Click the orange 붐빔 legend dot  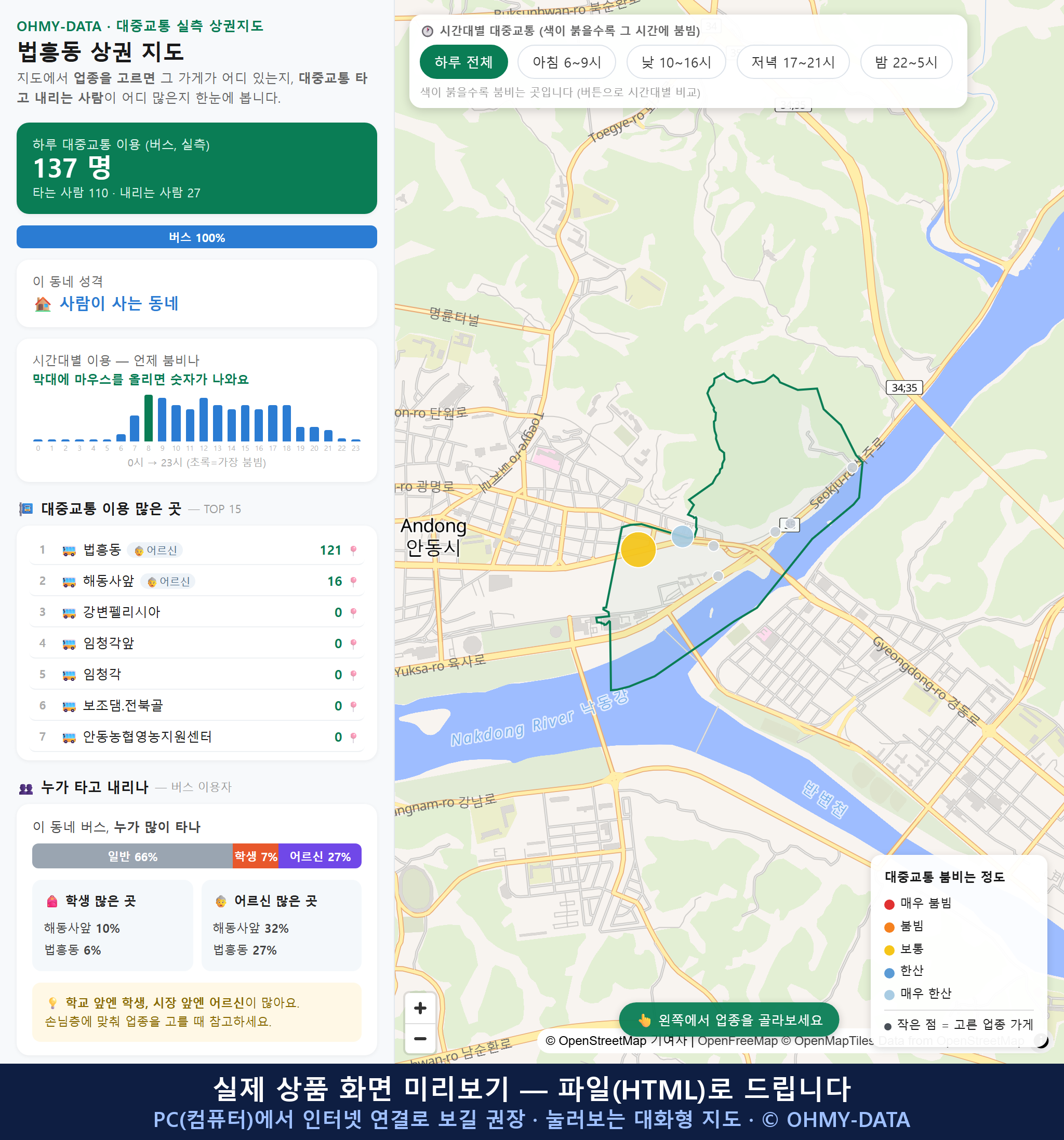889,927
